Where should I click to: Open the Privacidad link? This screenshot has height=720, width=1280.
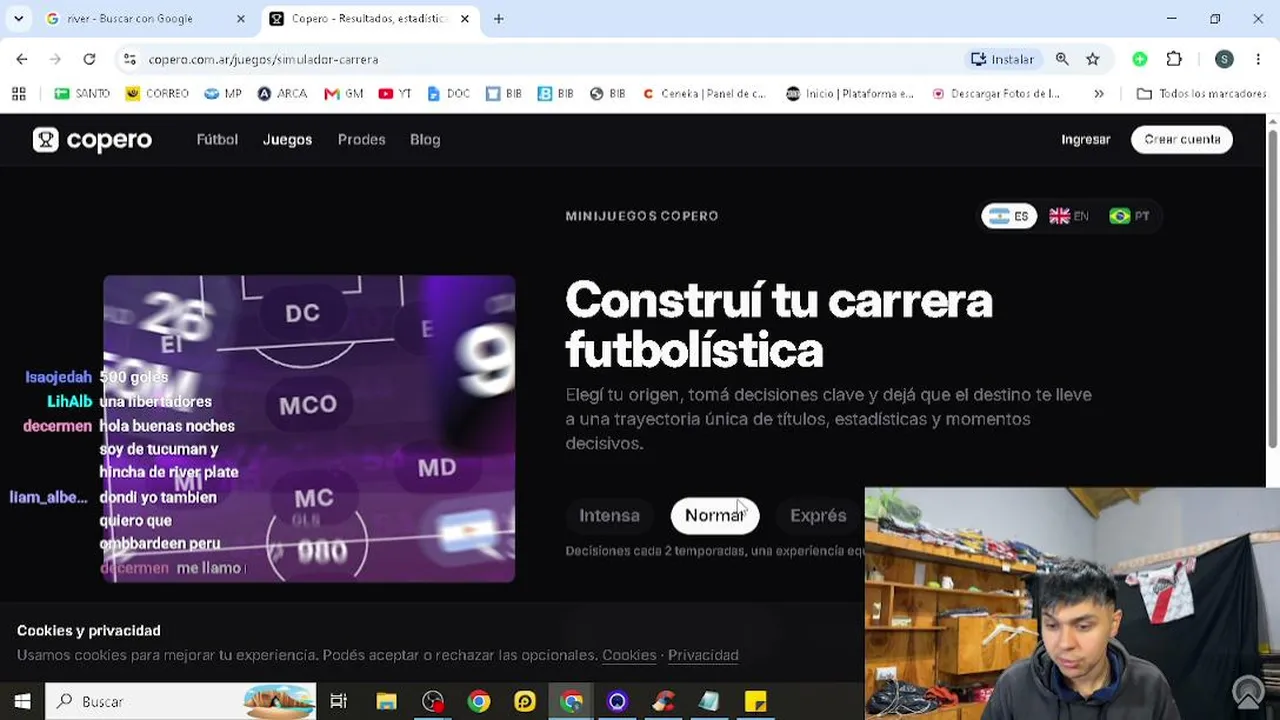point(703,655)
